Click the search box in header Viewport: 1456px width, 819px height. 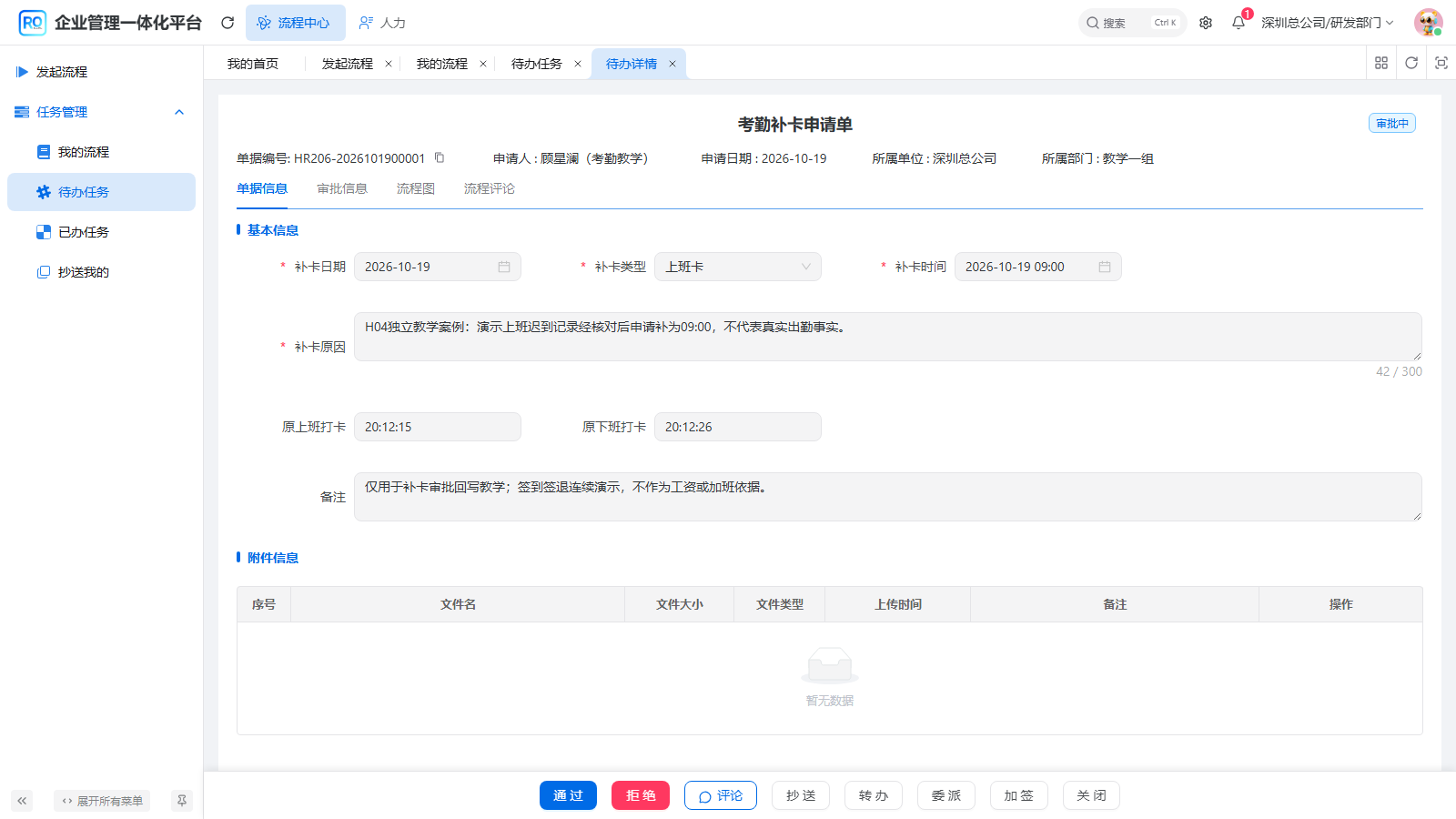pyautogui.click(x=1132, y=23)
